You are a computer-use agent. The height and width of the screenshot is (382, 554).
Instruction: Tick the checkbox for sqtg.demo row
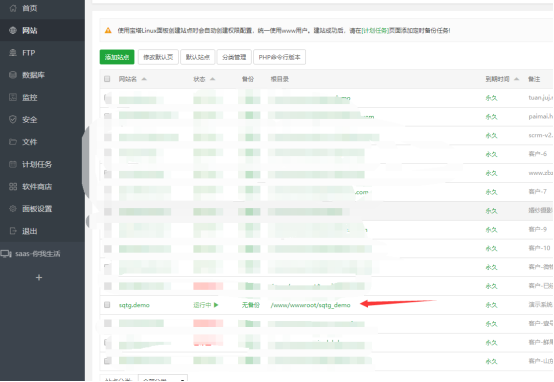107,305
